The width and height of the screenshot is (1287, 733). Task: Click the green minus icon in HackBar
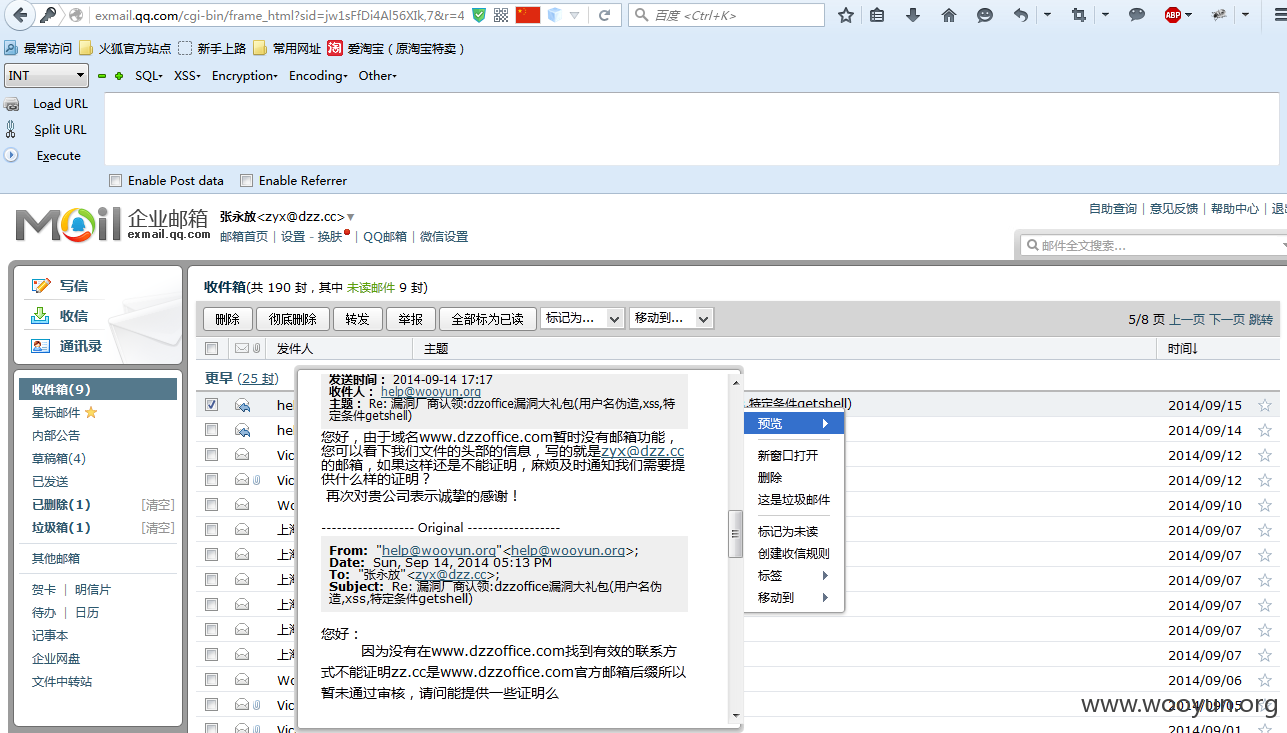tap(102, 76)
